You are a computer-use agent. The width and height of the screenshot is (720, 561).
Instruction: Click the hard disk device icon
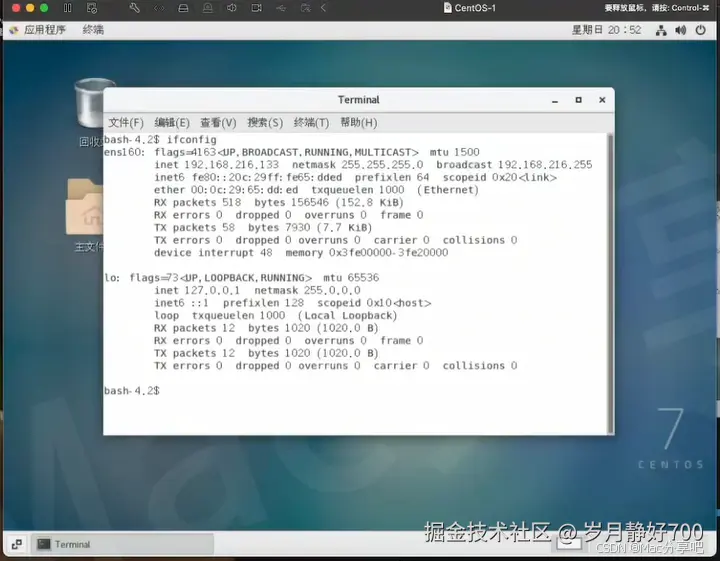tap(183, 8)
